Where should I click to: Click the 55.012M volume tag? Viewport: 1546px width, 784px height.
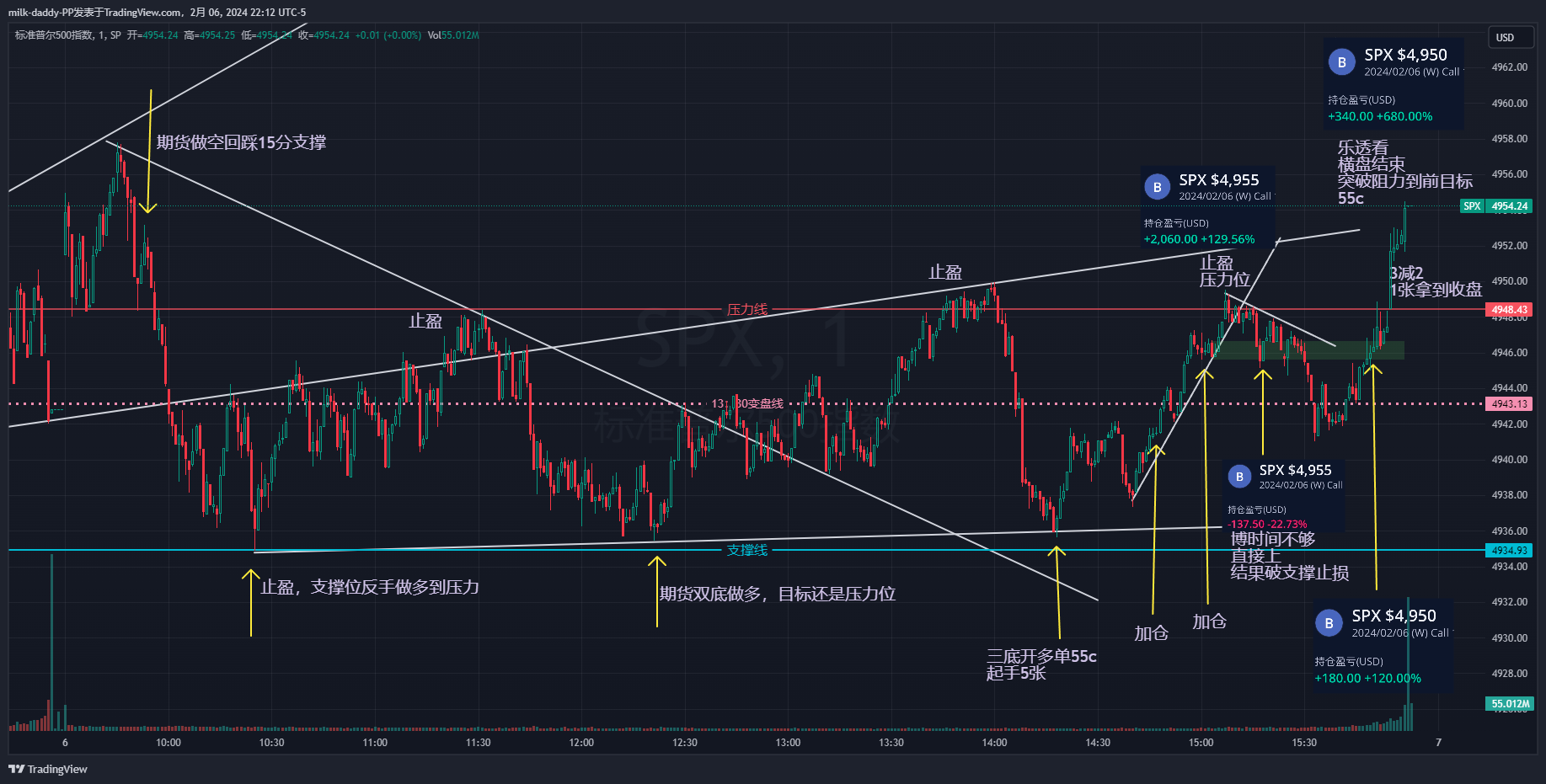[1509, 703]
